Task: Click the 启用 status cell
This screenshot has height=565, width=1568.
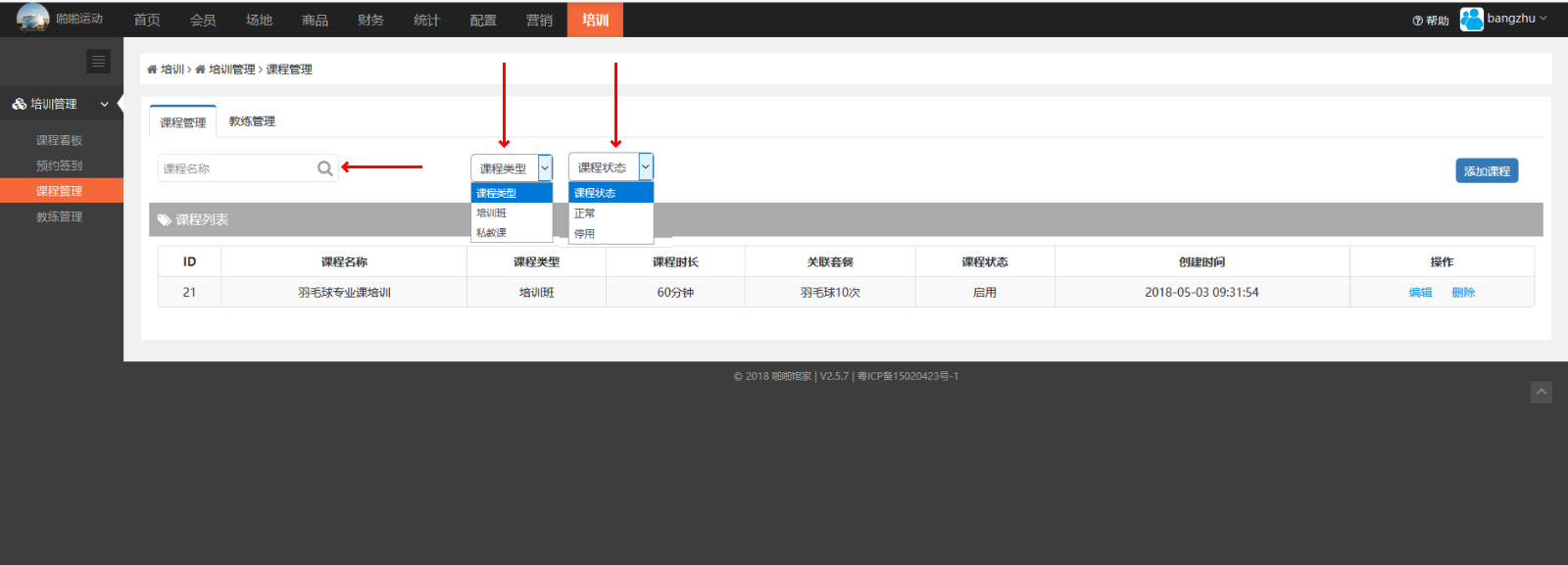Action: point(985,293)
